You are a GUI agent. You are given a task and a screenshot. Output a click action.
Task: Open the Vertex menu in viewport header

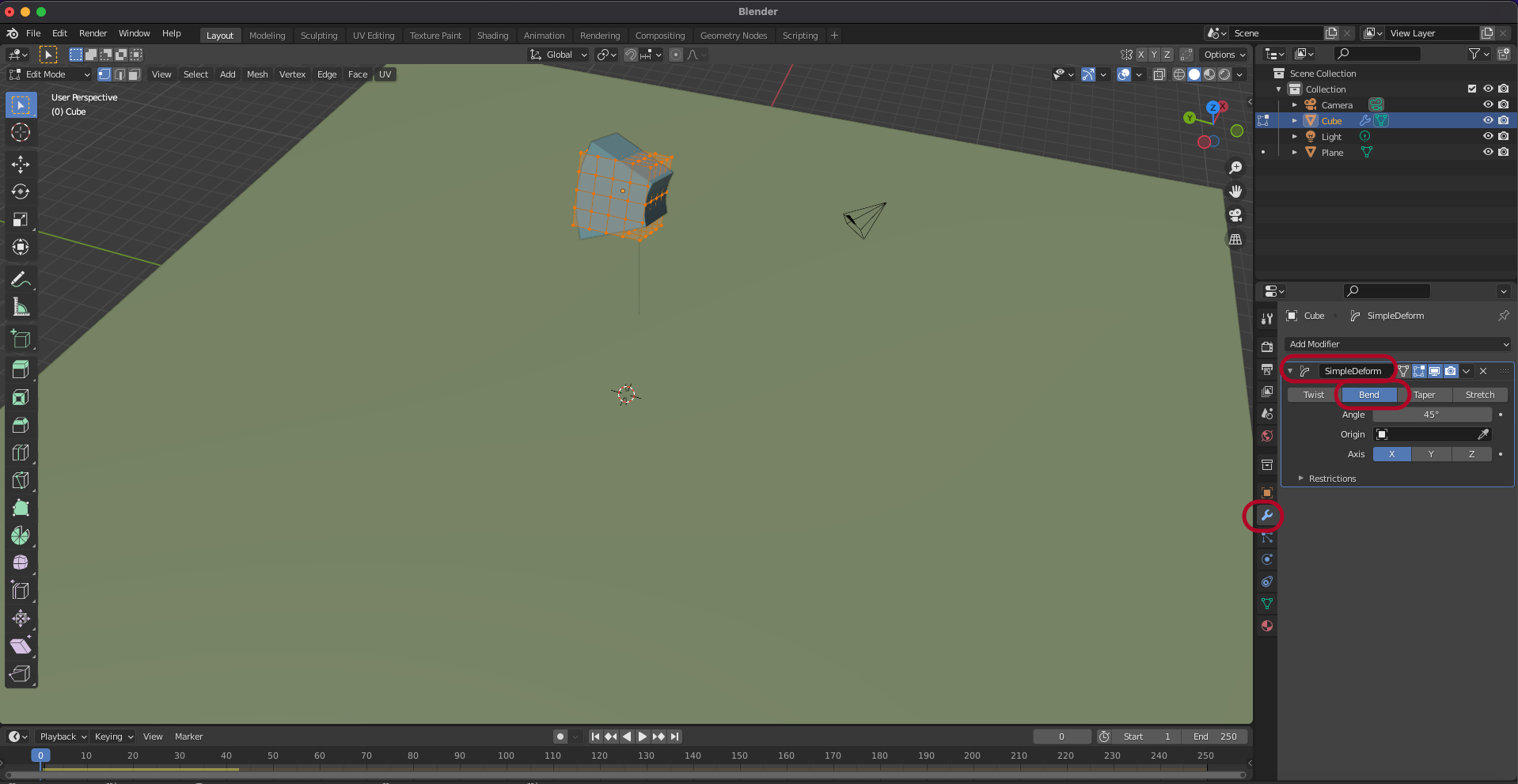pyautogui.click(x=292, y=74)
